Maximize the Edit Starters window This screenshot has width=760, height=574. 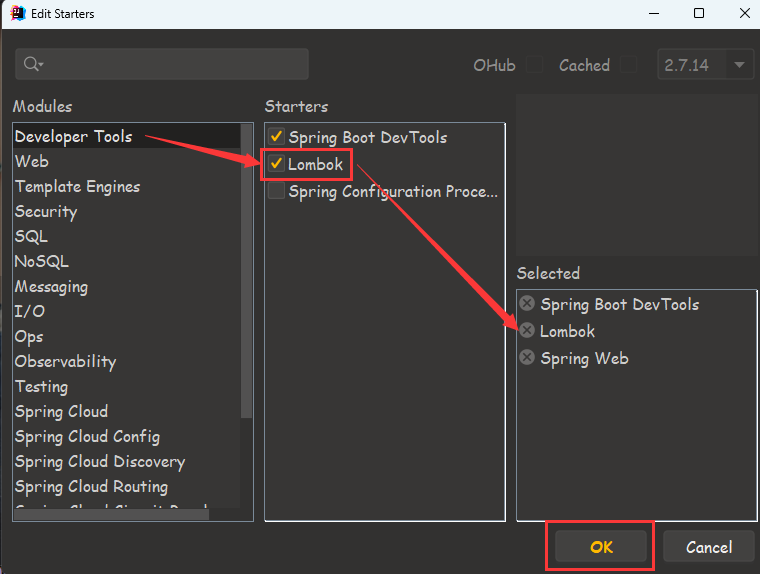pyautogui.click(x=699, y=13)
